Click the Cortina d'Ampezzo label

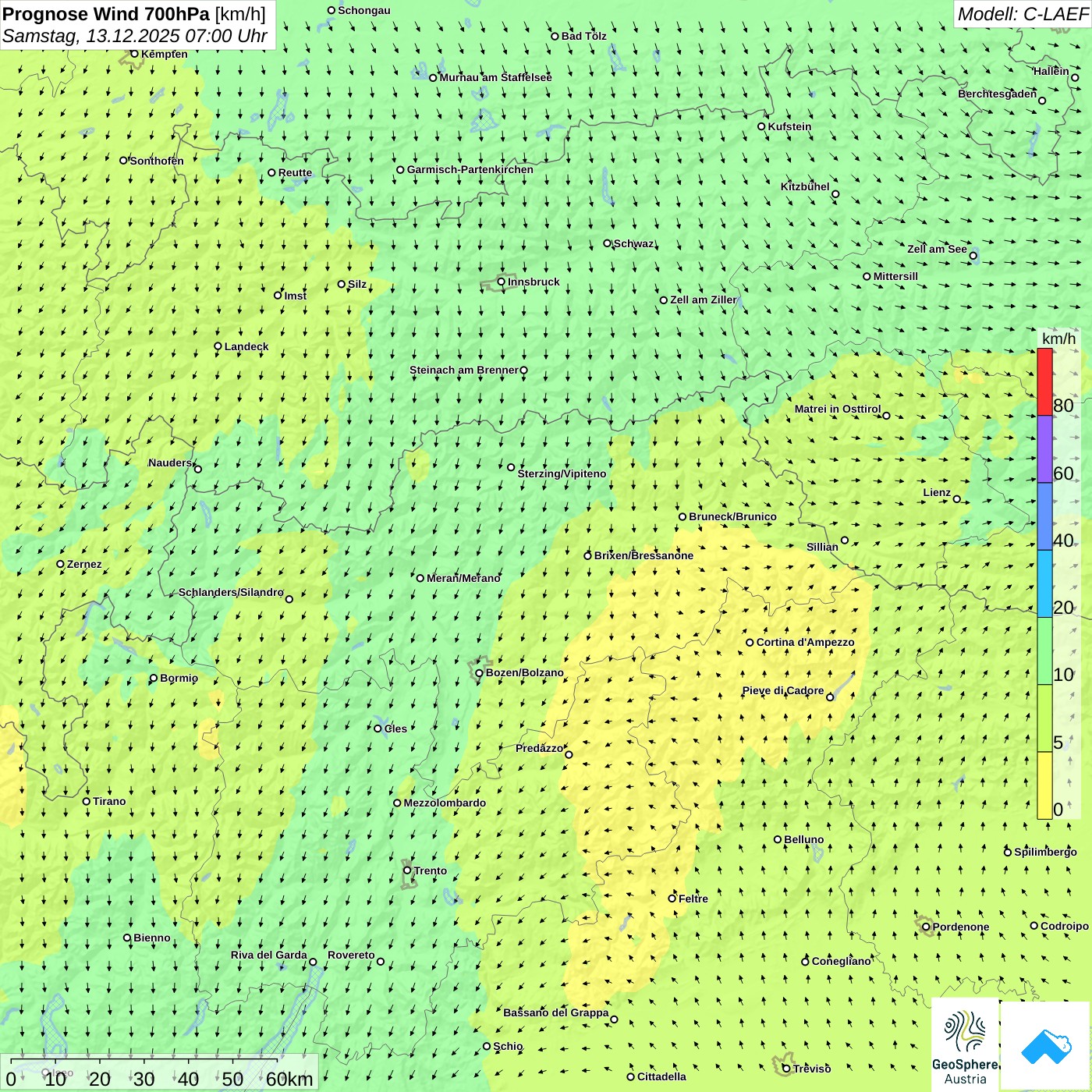pyautogui.click(x=805, y=642)
